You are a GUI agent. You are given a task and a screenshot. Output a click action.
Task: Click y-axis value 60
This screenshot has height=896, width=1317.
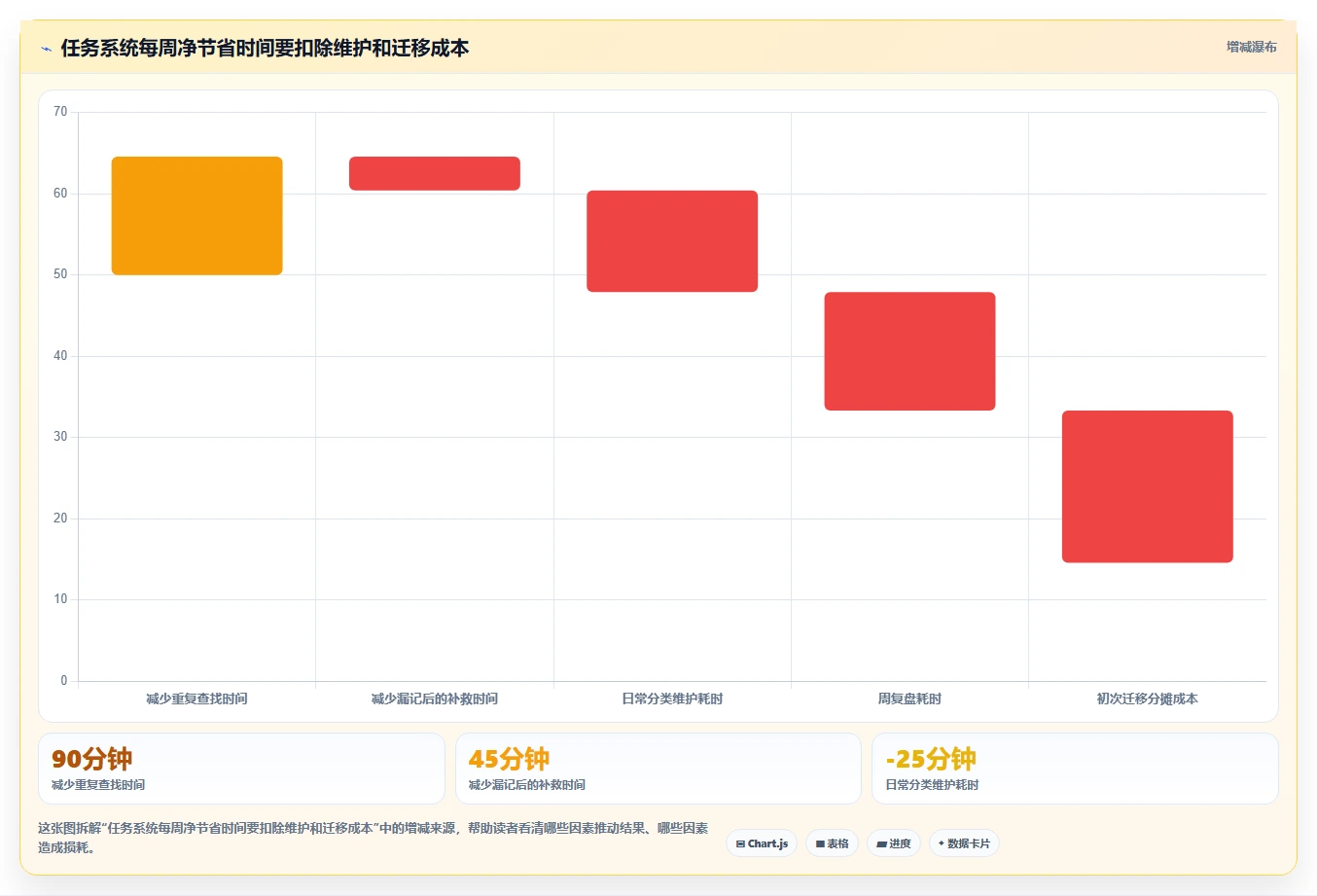(x=60, y=194)
